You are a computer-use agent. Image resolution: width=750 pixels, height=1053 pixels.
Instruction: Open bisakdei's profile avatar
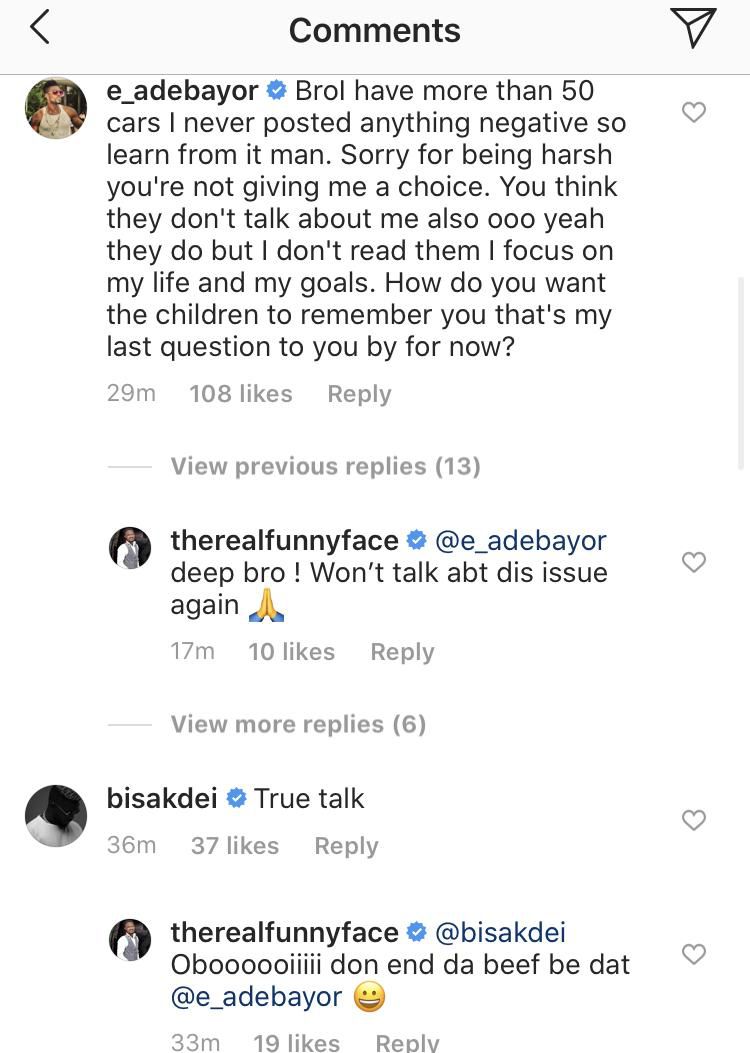click(x=56, y=816)
